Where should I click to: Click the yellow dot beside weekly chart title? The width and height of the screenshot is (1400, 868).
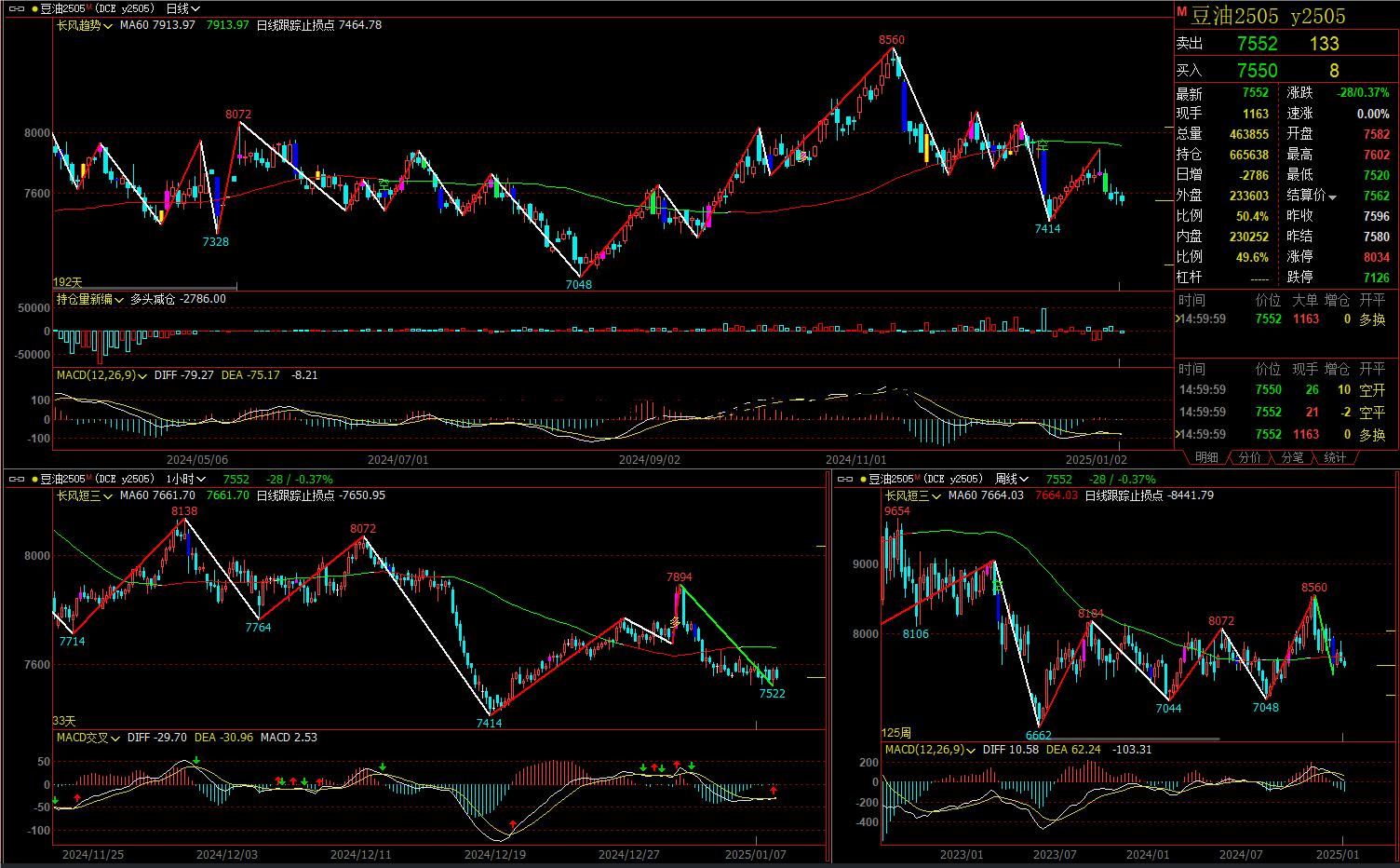coord(862,479)
